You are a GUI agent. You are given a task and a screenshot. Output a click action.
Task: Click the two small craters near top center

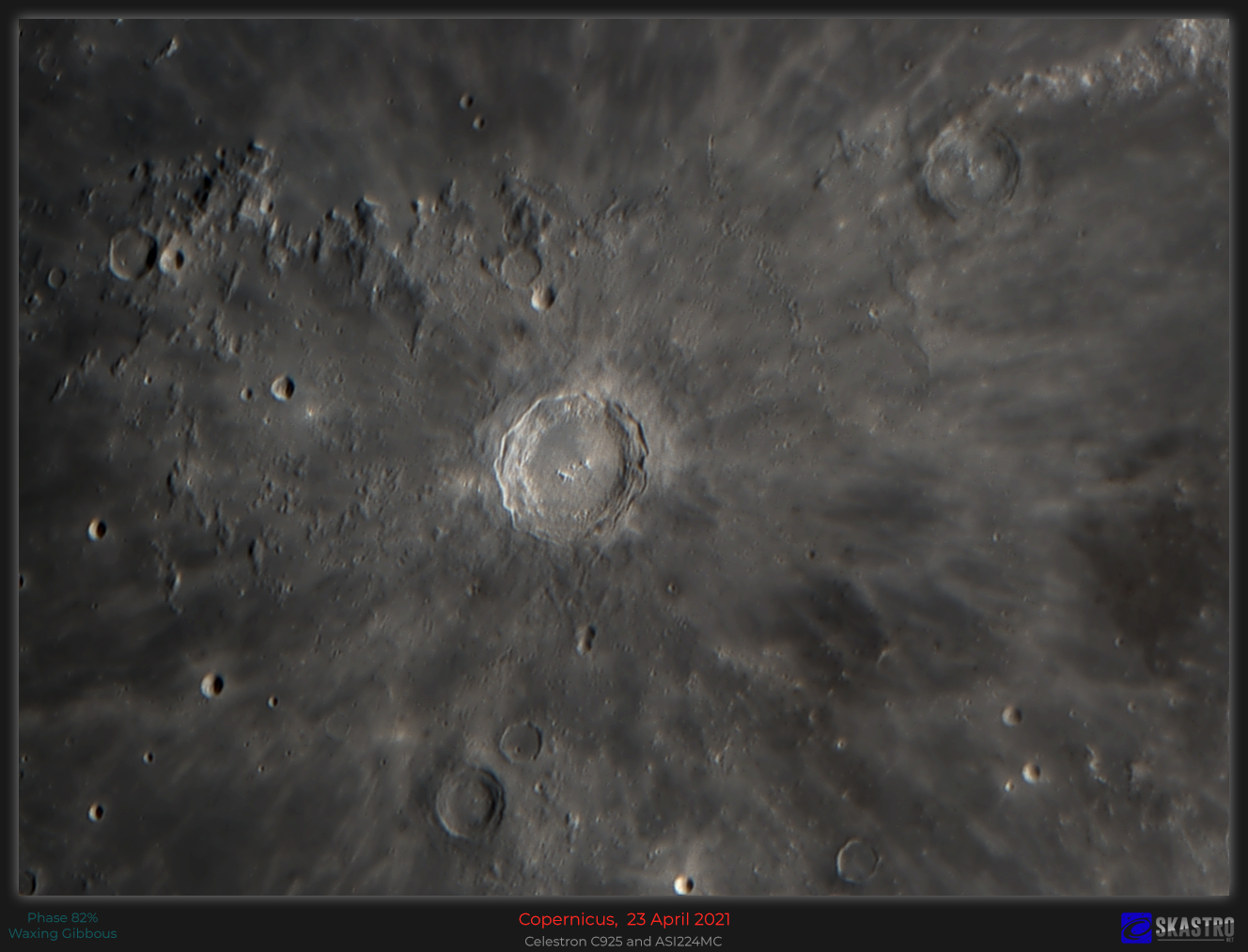pos(472,111)
